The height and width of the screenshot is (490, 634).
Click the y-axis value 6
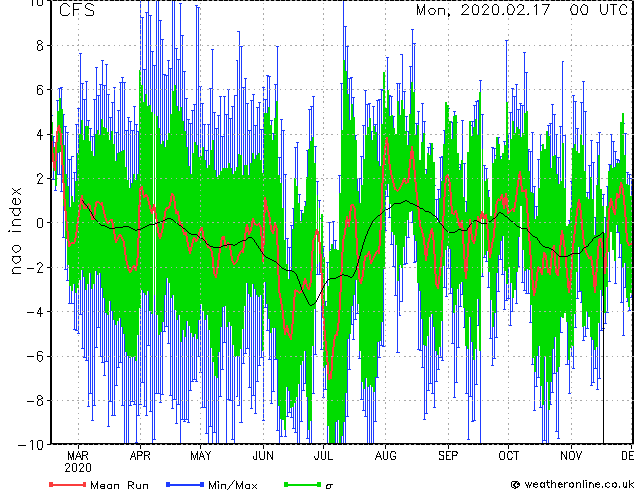click(x=40, y=90)
